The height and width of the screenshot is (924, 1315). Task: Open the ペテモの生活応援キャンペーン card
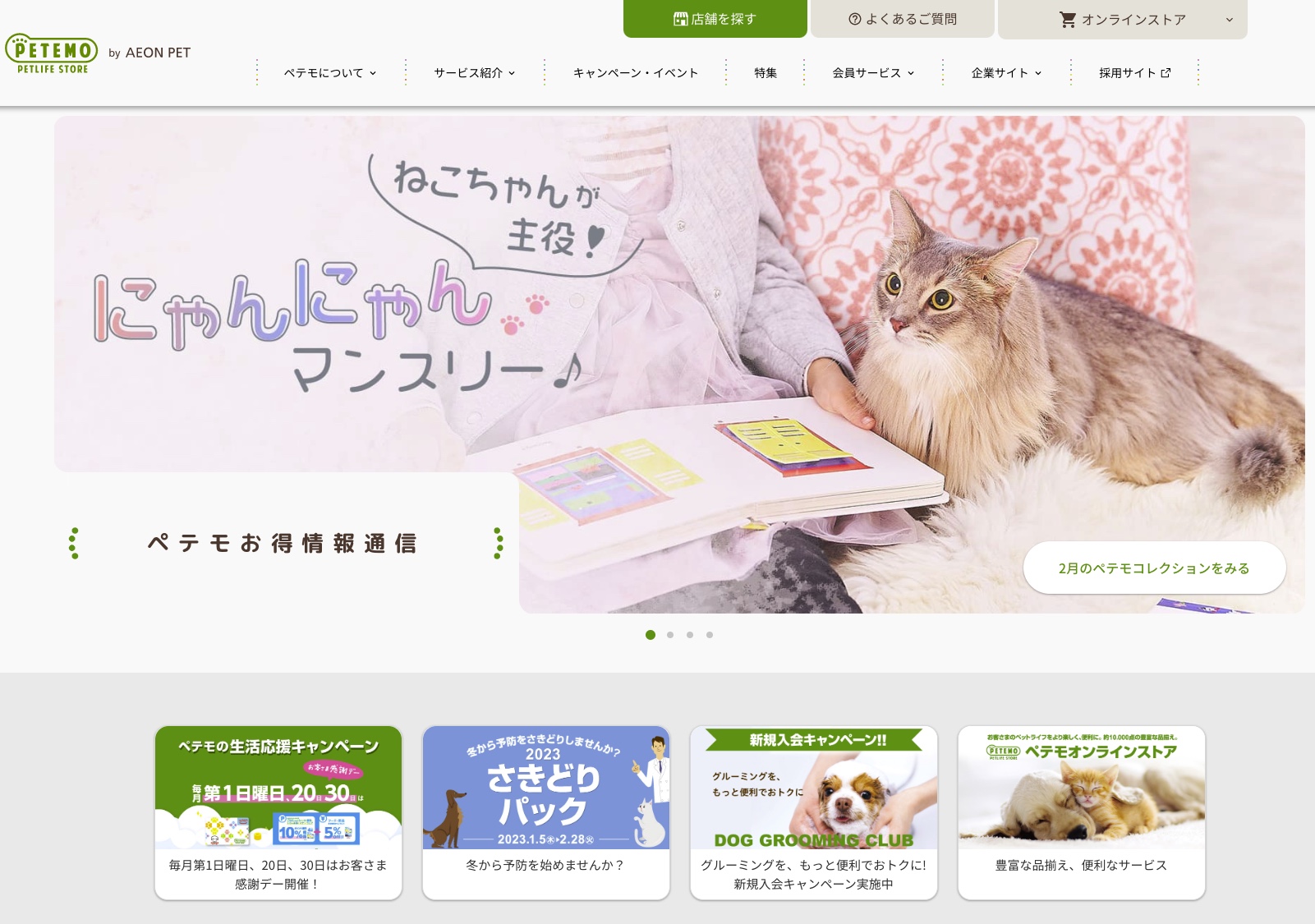278,812
